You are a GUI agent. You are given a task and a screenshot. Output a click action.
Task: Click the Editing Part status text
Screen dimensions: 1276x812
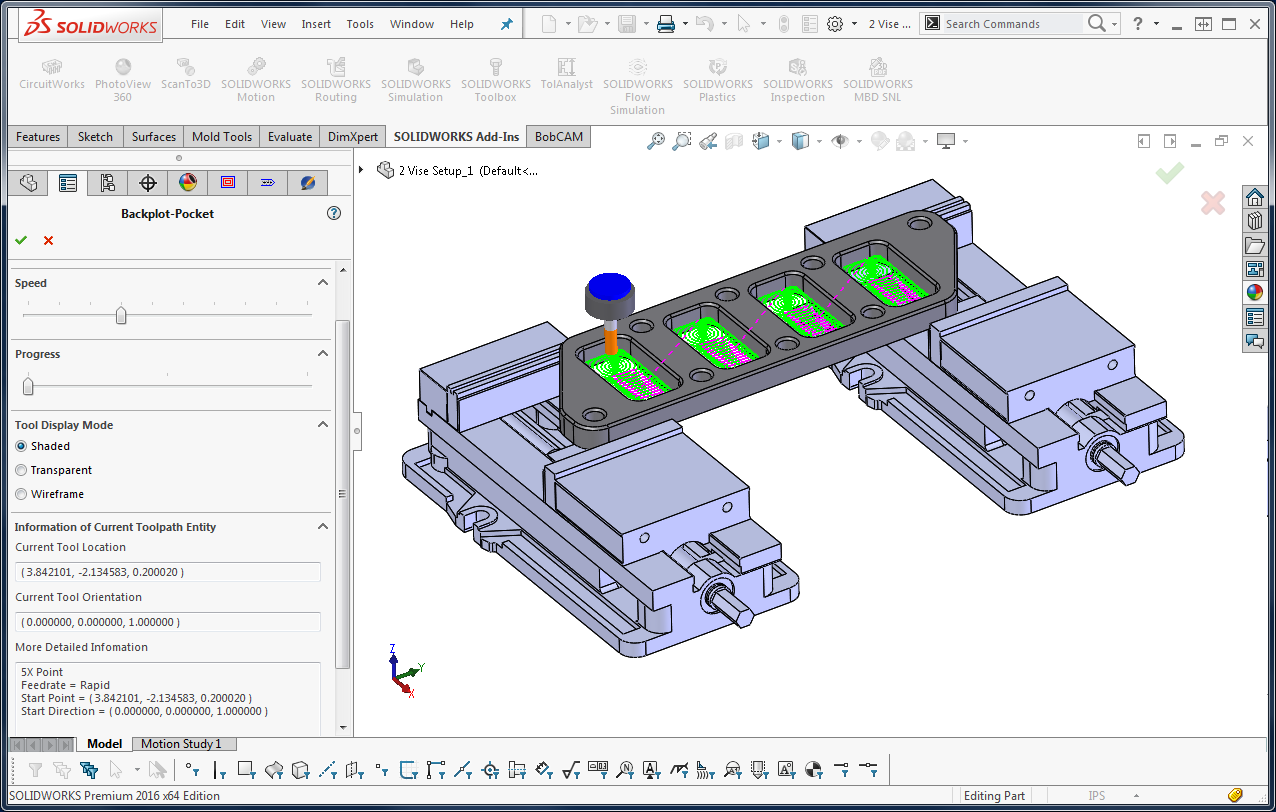coord(994,796)
